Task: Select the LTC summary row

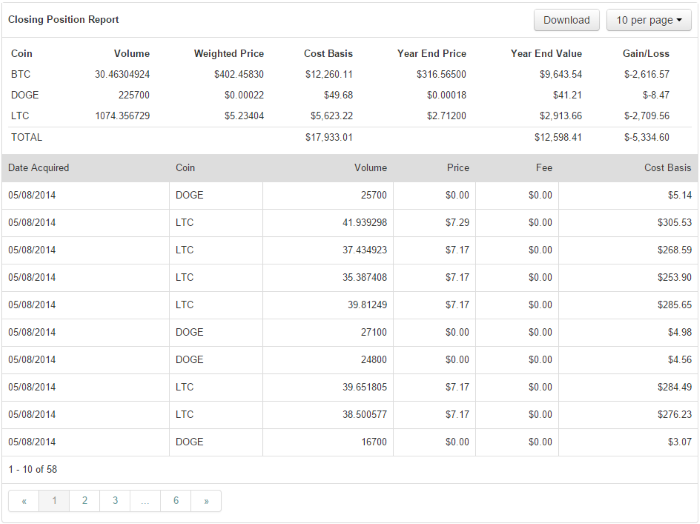Action: click(350, 116)
